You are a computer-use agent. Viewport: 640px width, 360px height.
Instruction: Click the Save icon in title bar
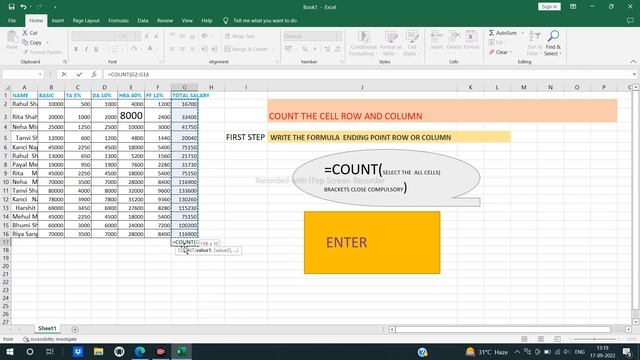[11, 7]
